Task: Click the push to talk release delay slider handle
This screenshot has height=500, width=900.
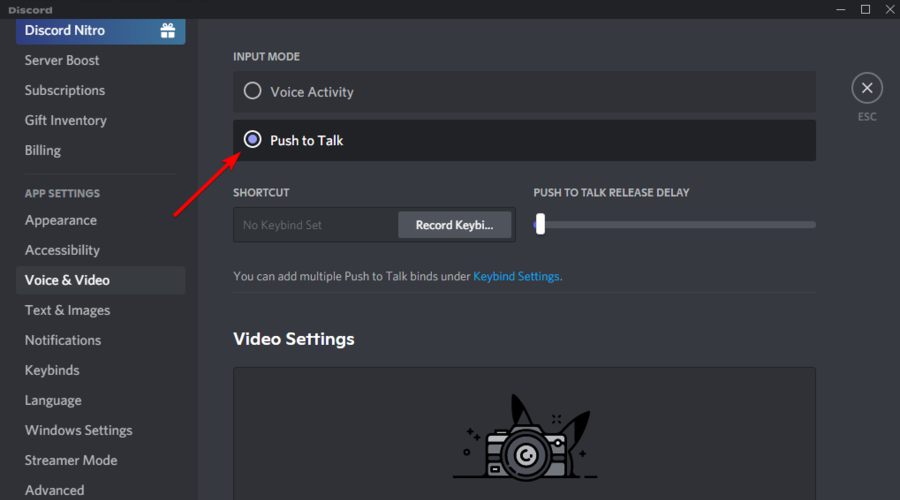Action: 540,224
